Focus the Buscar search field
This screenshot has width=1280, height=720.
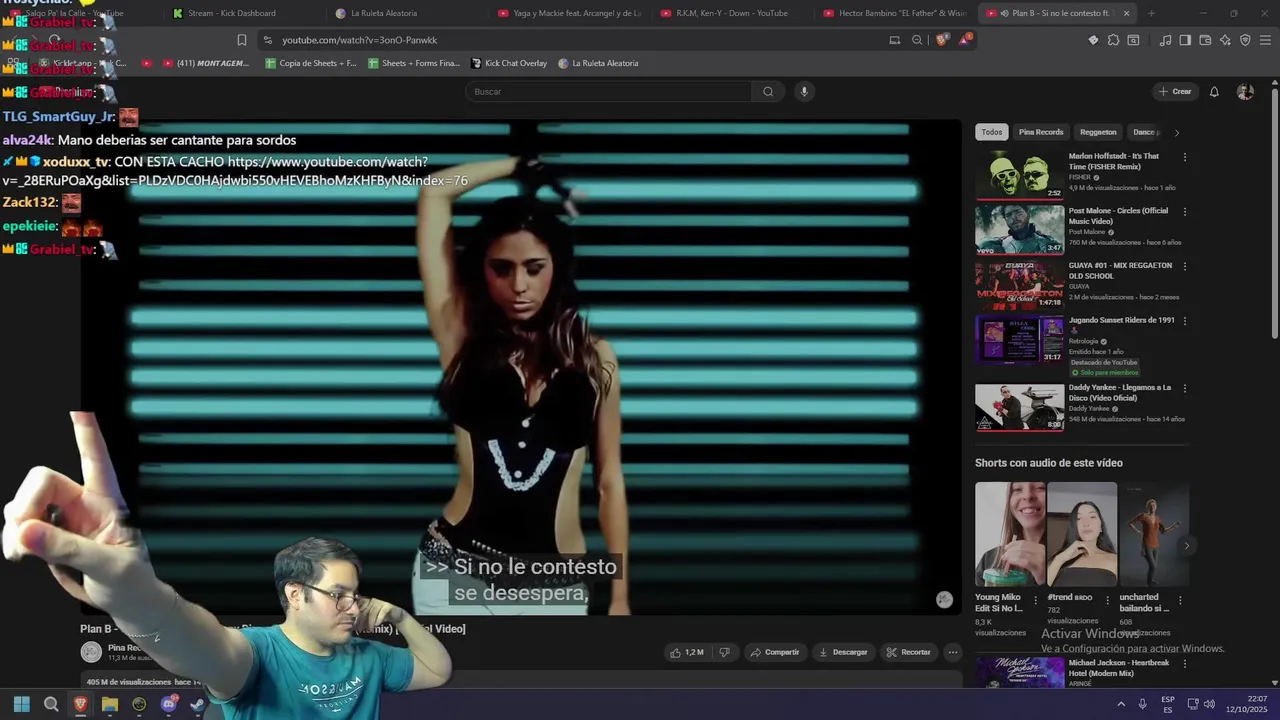pos(609,91)
